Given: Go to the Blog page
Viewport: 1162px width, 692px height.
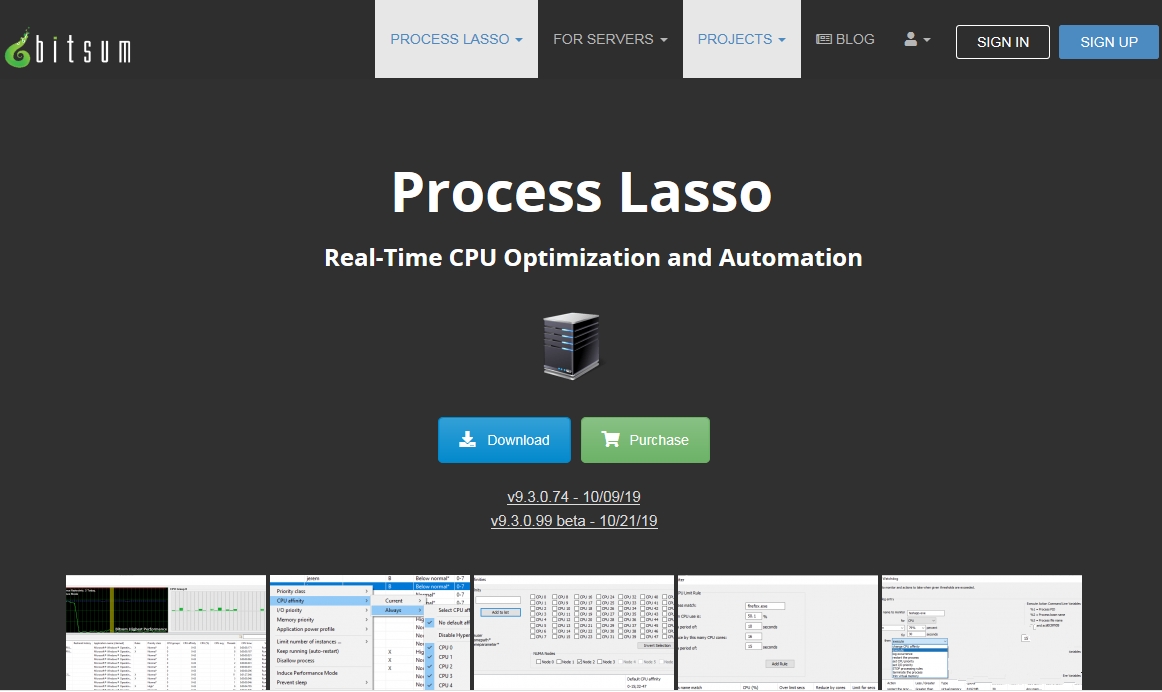Looking at the screenshot, I should [x=845, y=39].
